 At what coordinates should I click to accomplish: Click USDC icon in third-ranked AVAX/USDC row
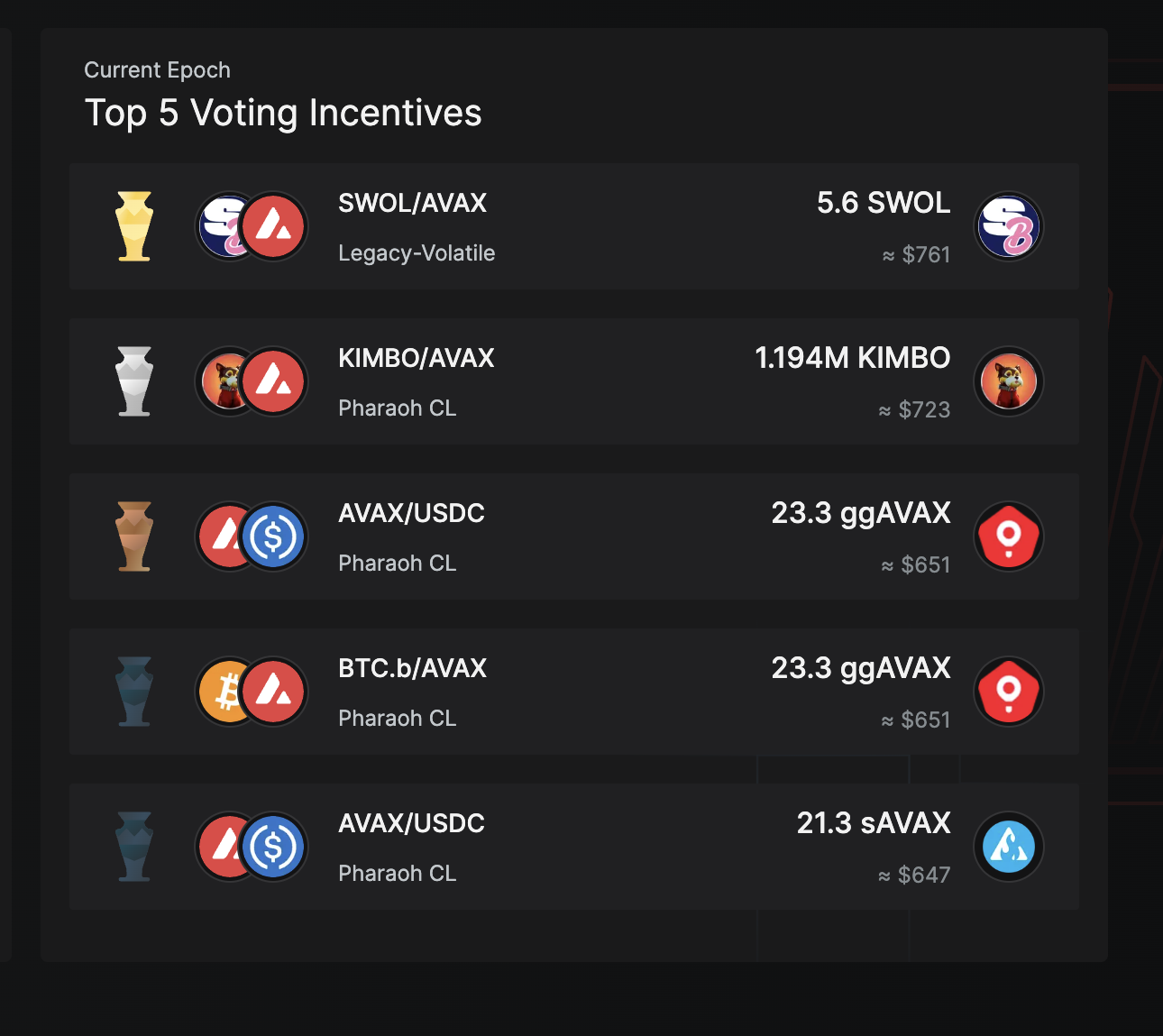(x=274, y=536)
